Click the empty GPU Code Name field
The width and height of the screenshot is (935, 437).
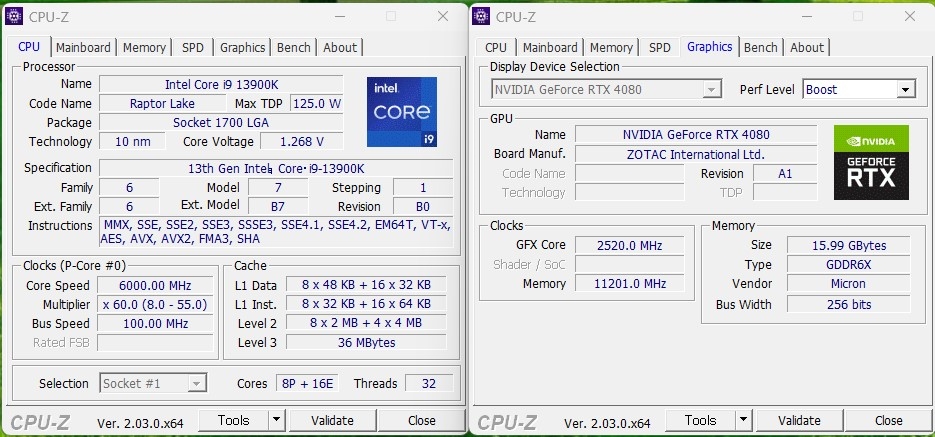[630, 173]
